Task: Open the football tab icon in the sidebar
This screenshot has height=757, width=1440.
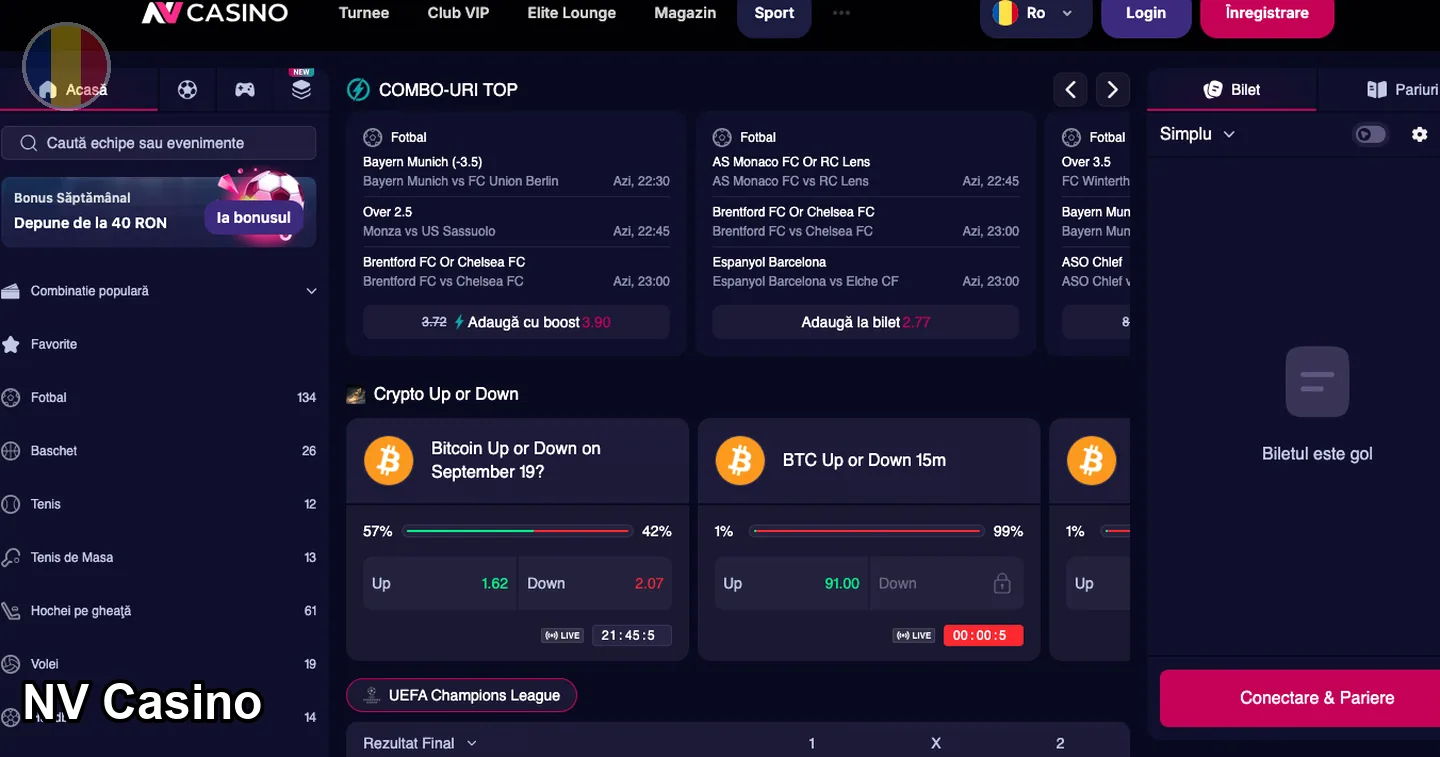Action: click(x=187, y=90)
